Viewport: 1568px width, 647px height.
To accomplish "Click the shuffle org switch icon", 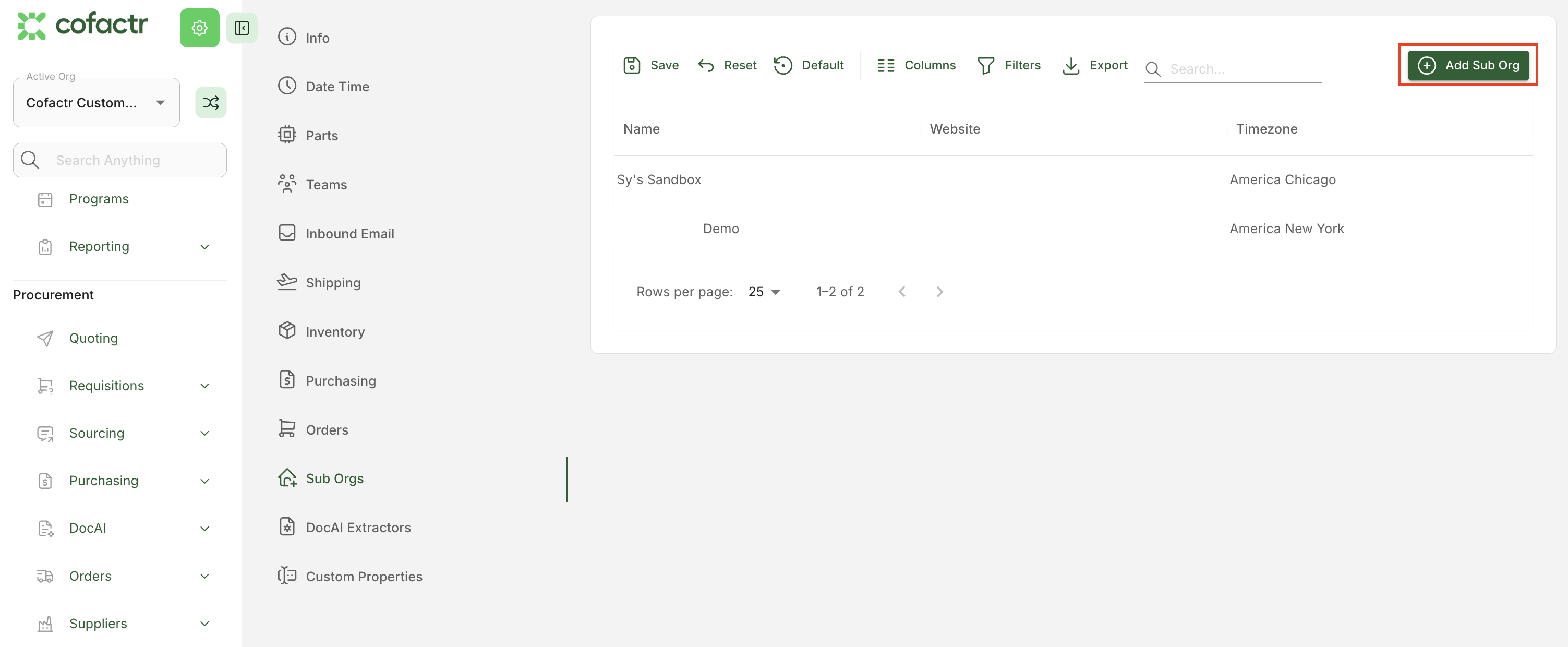I will point(211,102).
